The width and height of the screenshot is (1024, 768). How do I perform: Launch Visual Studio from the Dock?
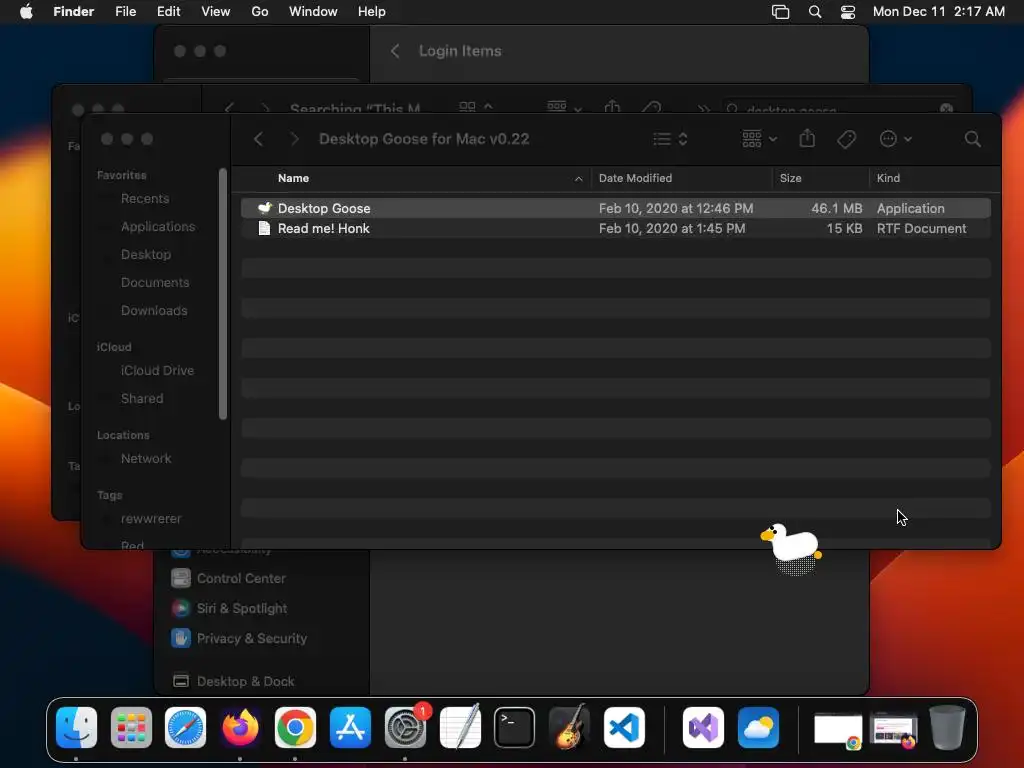[703, 728]
